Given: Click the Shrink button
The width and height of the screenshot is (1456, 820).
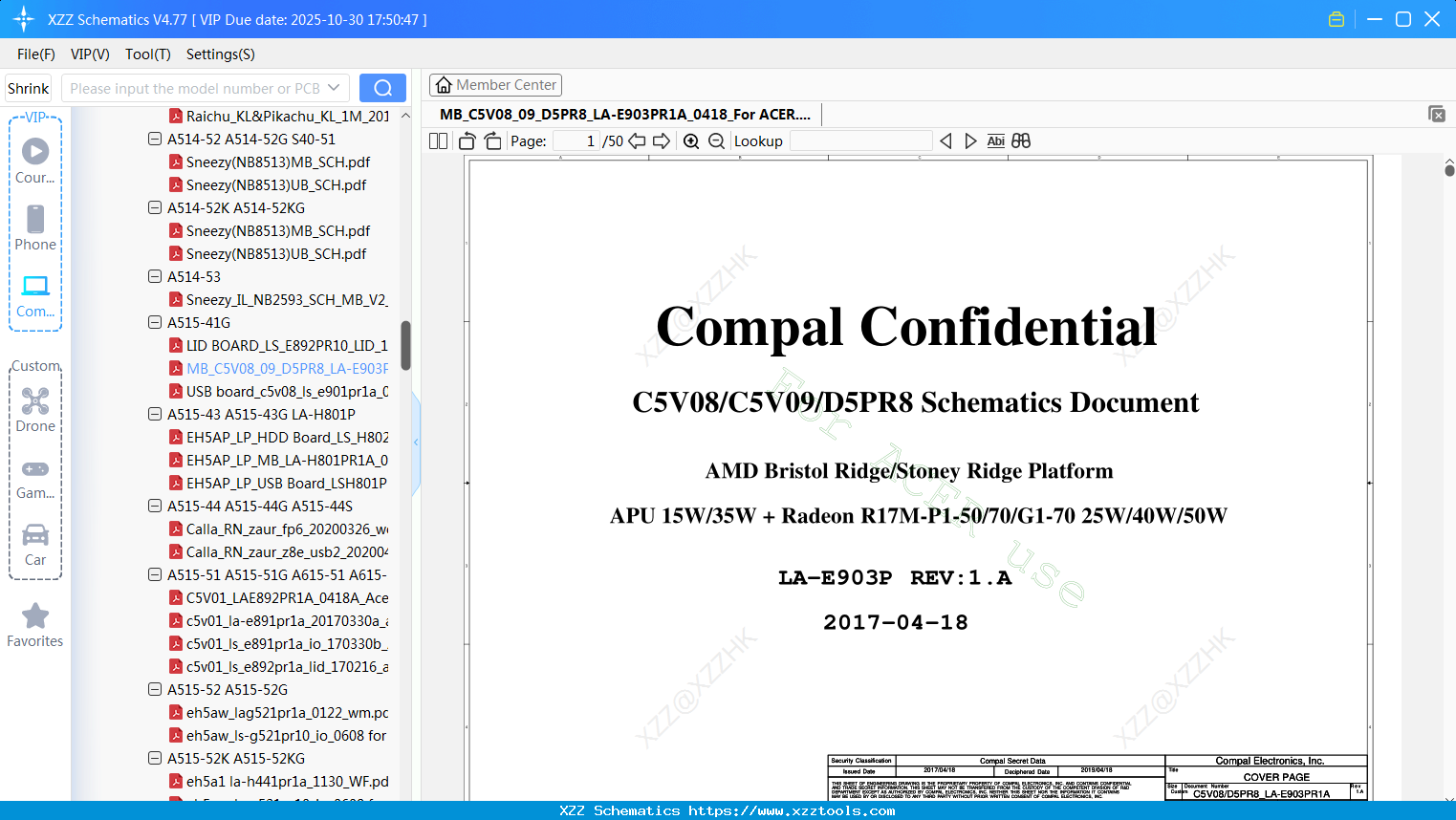Looking at the screenshot, I should (29, 88).
